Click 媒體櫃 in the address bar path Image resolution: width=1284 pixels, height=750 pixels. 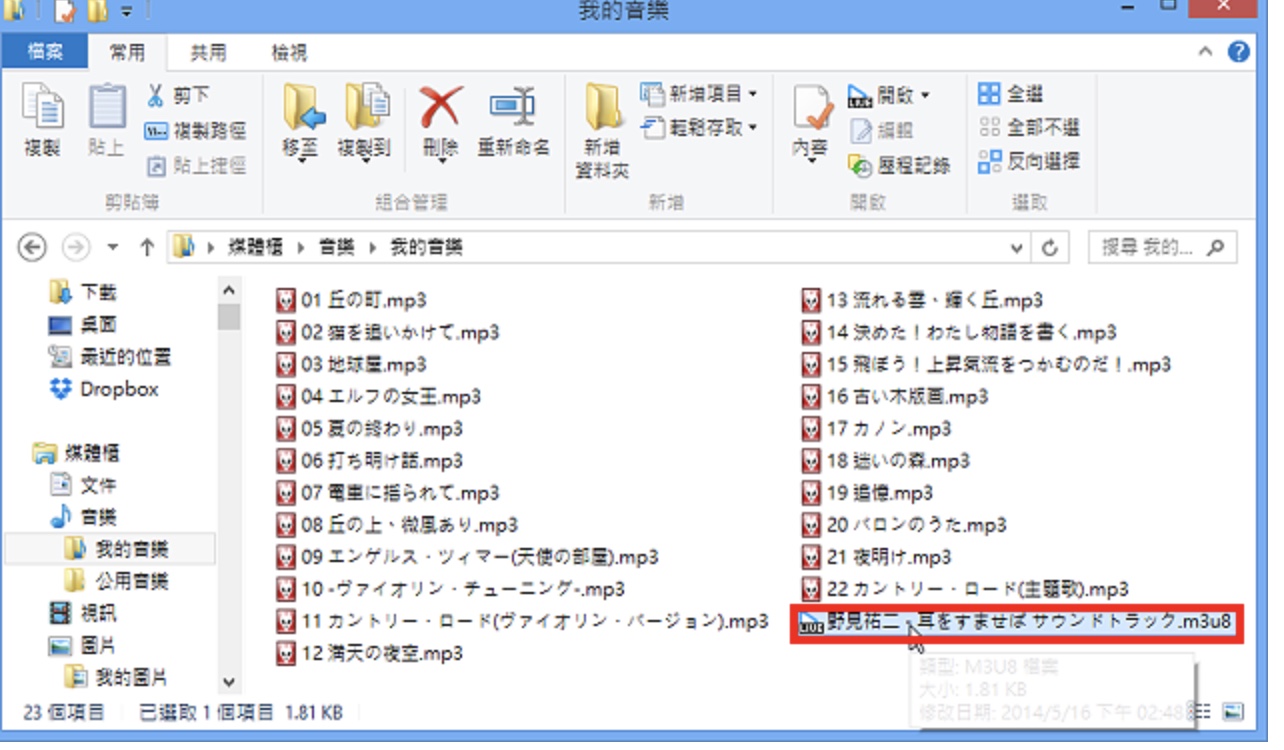[254, 247]
